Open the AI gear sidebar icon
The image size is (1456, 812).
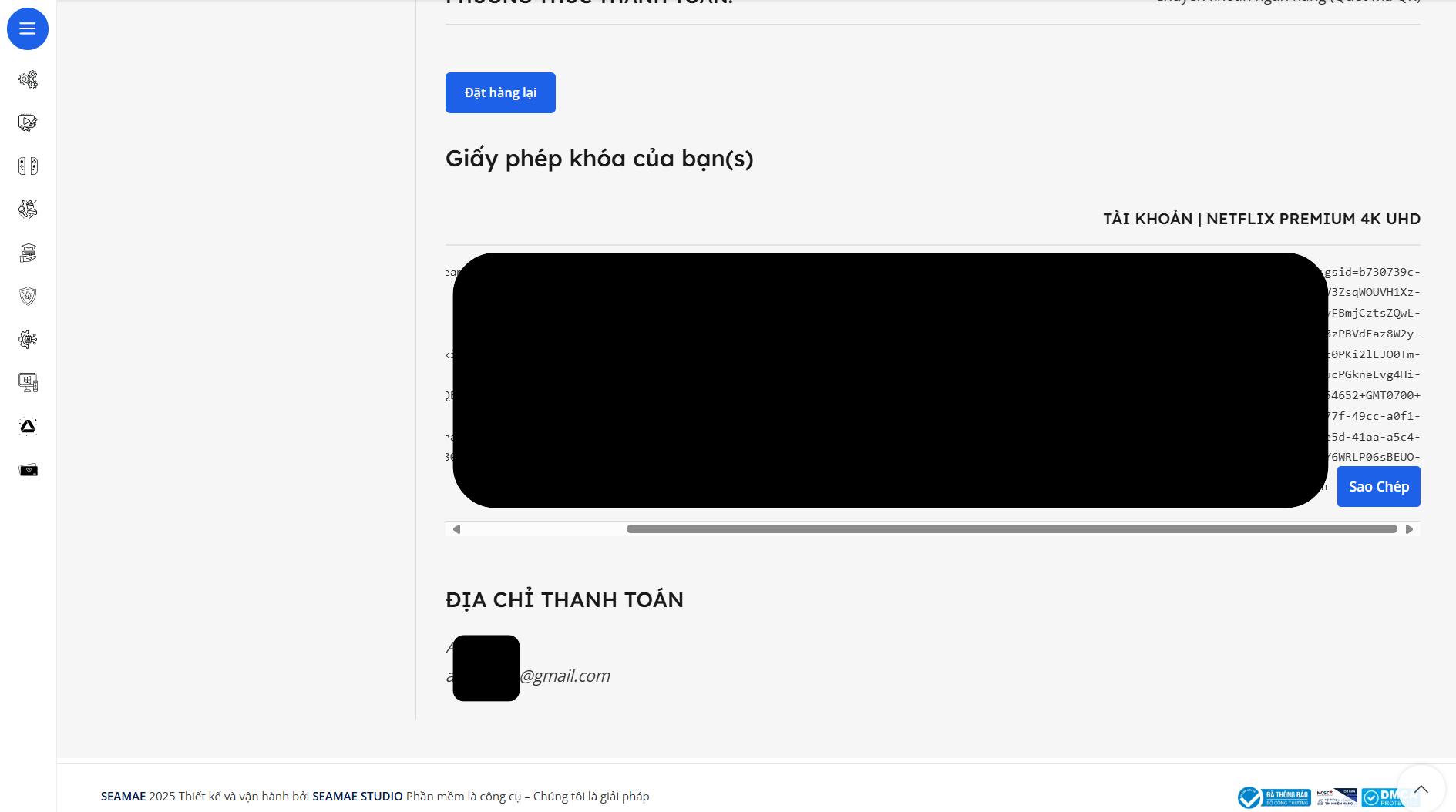tap(28, 340)
